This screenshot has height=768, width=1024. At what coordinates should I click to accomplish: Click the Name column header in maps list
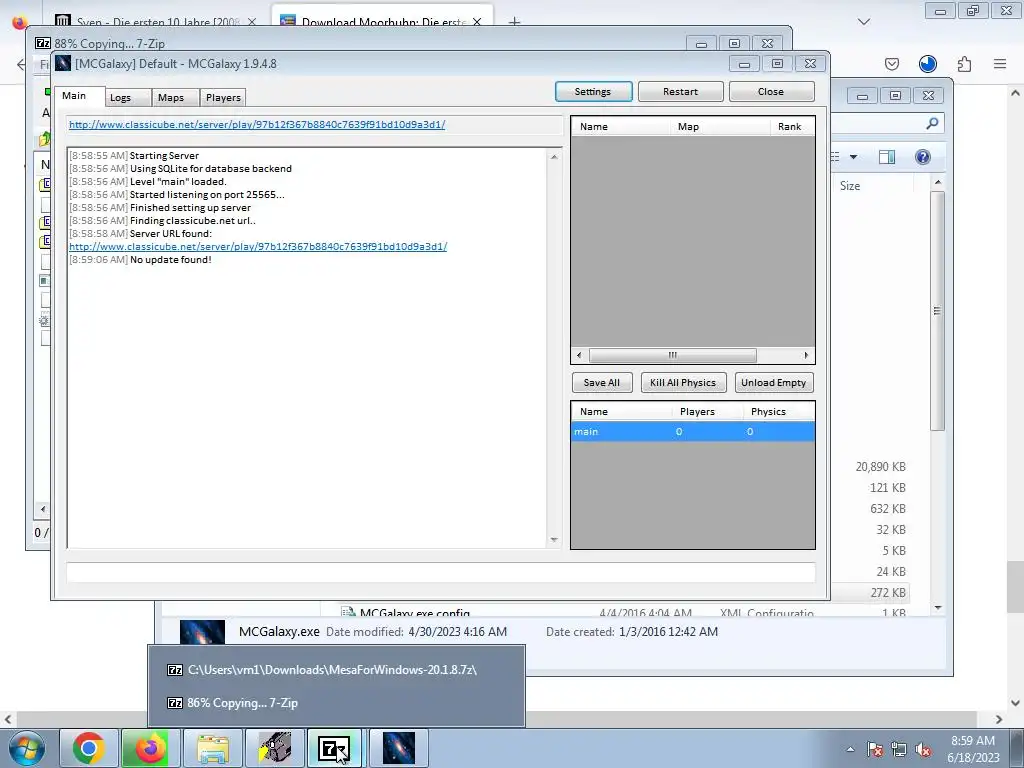(622, 411)
